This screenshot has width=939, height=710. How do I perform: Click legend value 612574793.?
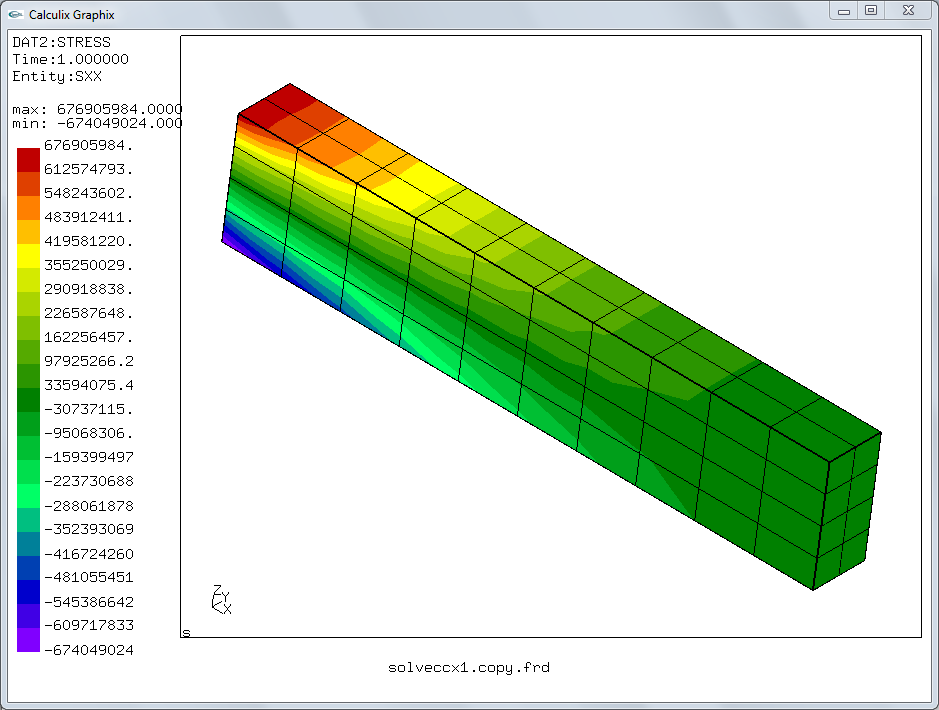[x=89, y=169]
